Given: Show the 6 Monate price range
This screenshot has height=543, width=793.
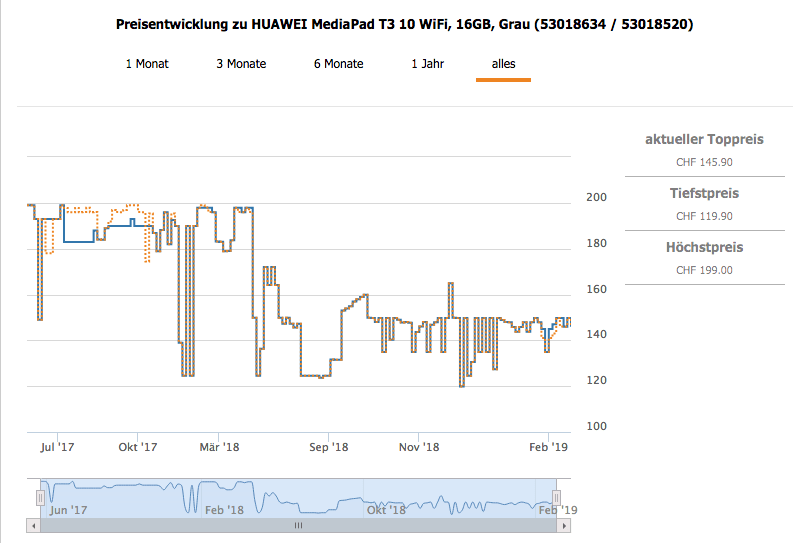Looking at the screenshot, I should tap(338, 64).
